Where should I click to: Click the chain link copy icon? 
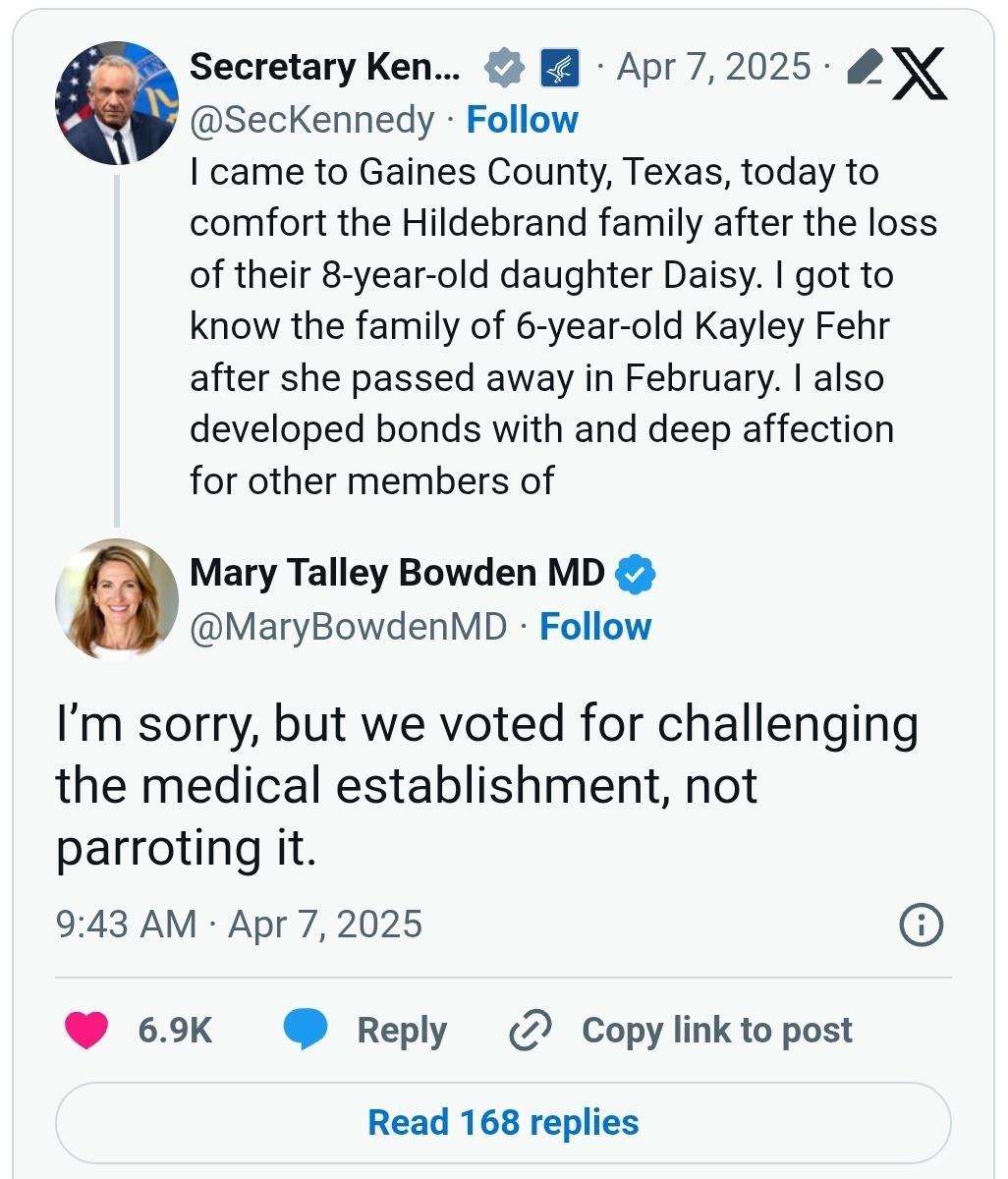pos(530,1030)
